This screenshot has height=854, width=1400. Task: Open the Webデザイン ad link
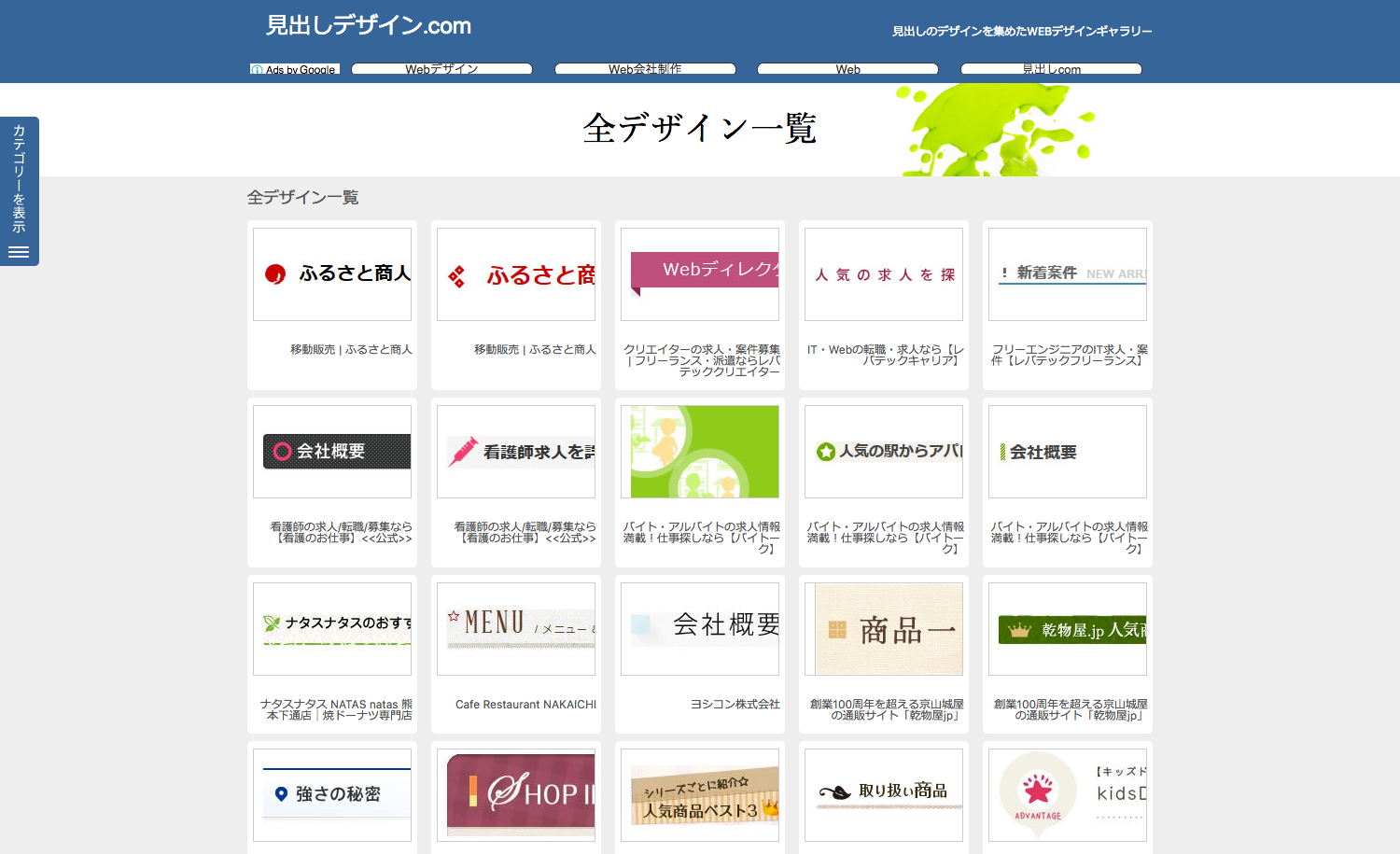441,69
